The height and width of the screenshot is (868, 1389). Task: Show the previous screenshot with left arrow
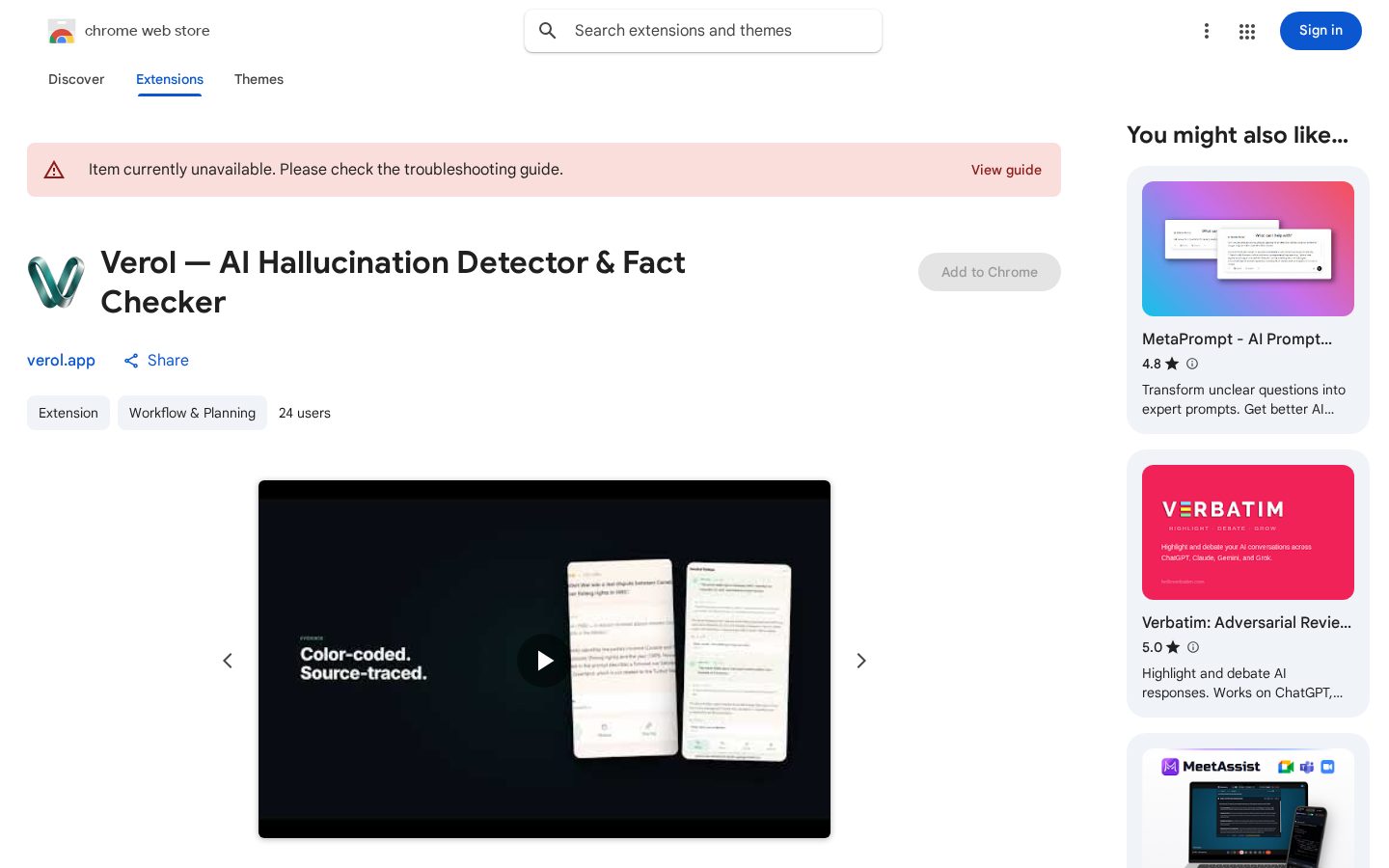coord(228,661)
